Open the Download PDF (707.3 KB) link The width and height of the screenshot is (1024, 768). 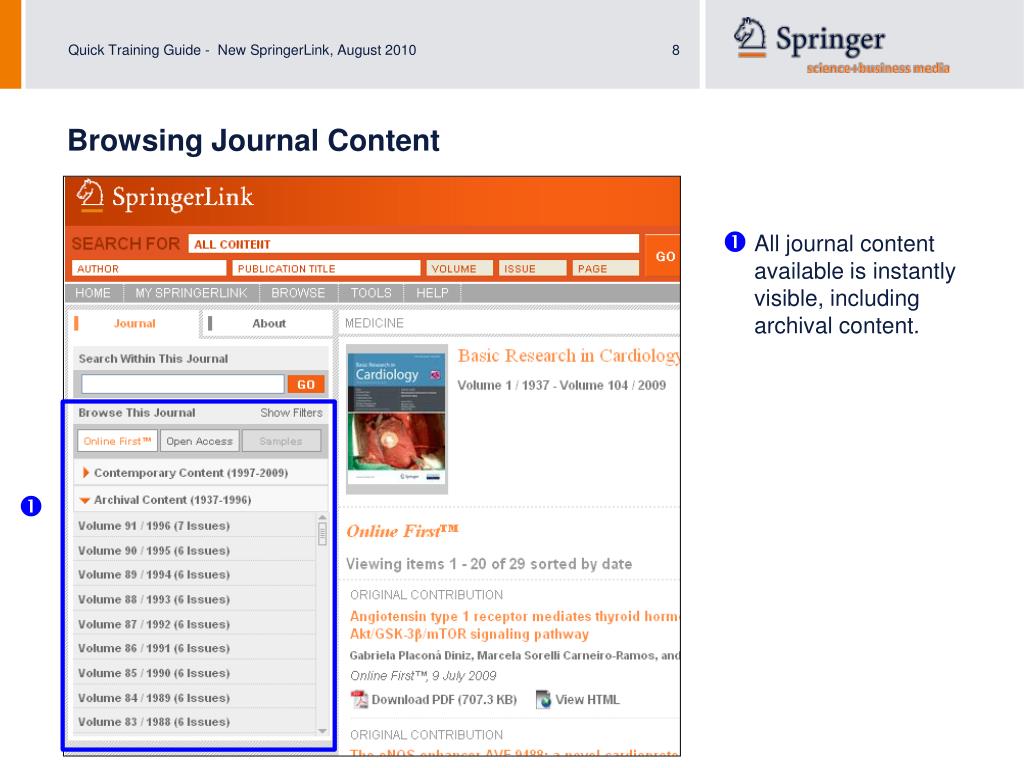click(444, 699)
